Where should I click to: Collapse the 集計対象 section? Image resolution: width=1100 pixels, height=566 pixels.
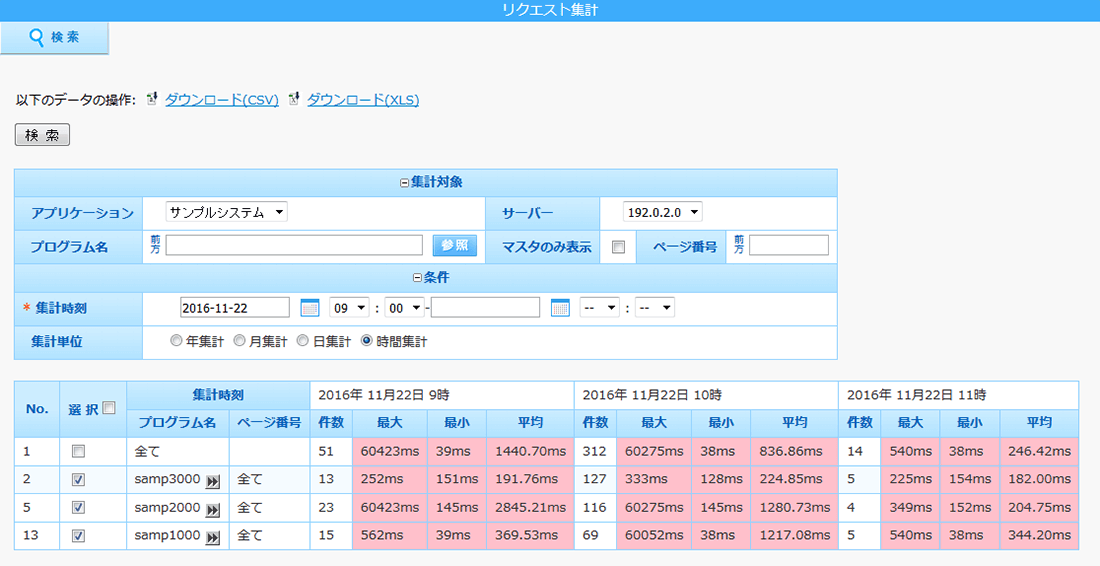pos(404,183)
